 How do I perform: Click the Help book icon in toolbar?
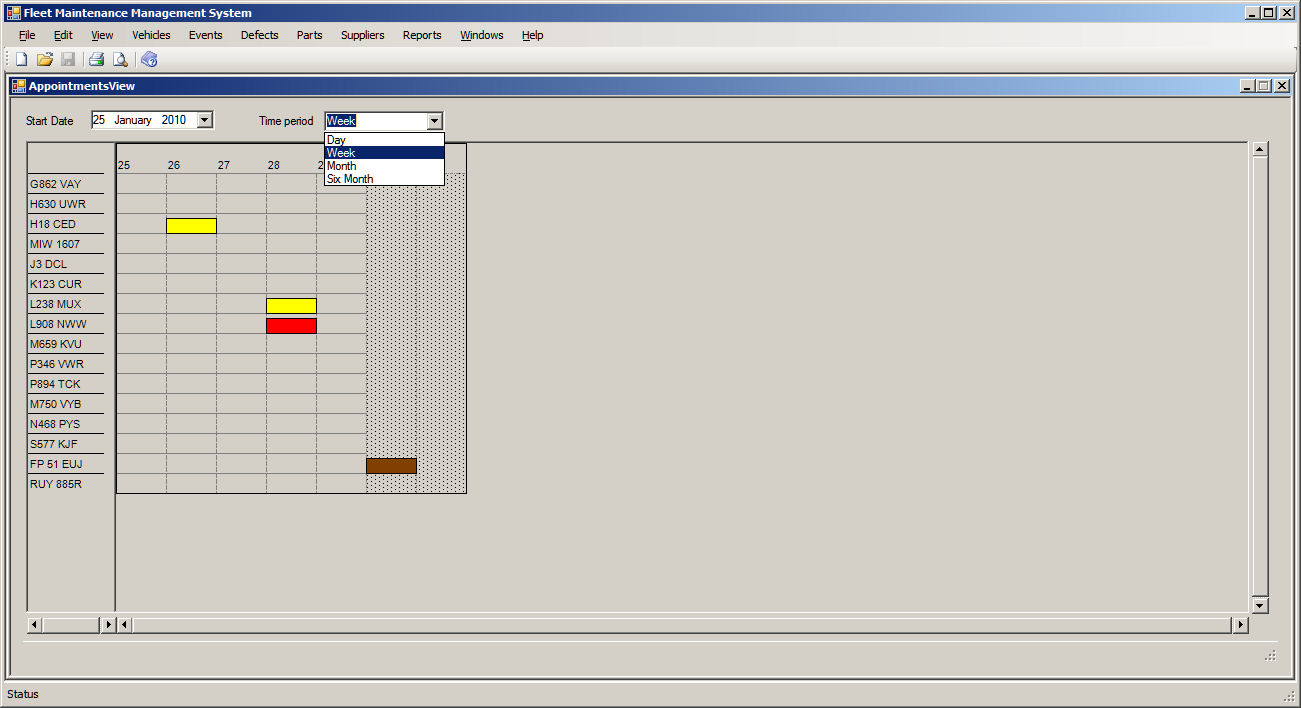[x=150, y=59]
